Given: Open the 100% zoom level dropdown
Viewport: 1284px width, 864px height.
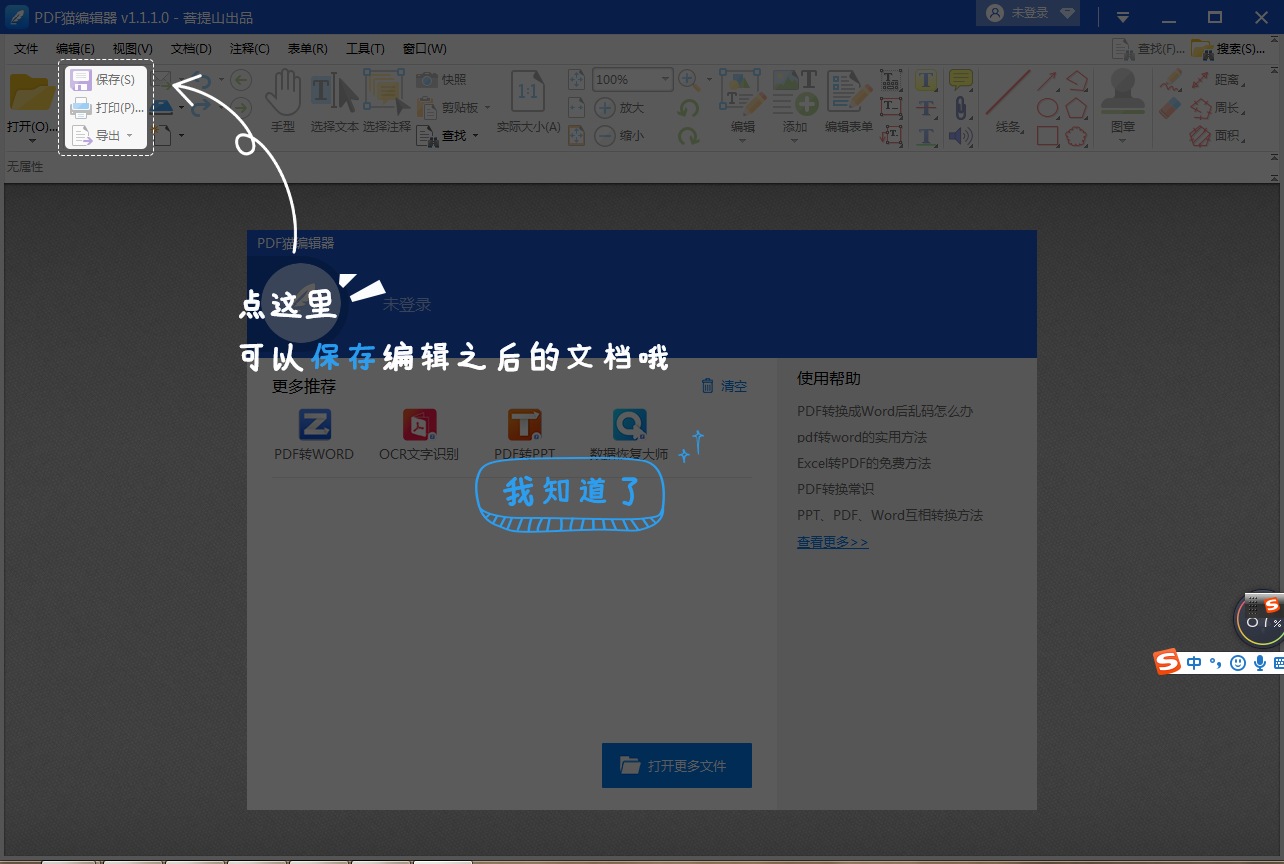Looking at the screenshot, I should coord(632,79).
